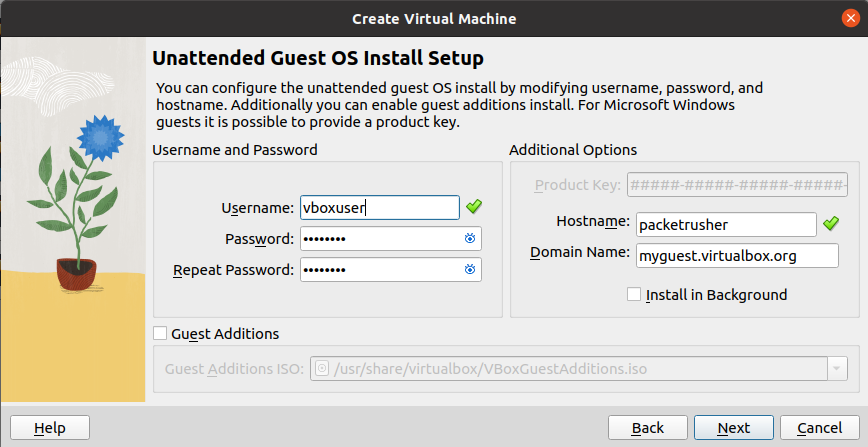Click into the Username text field

[378, 207]
